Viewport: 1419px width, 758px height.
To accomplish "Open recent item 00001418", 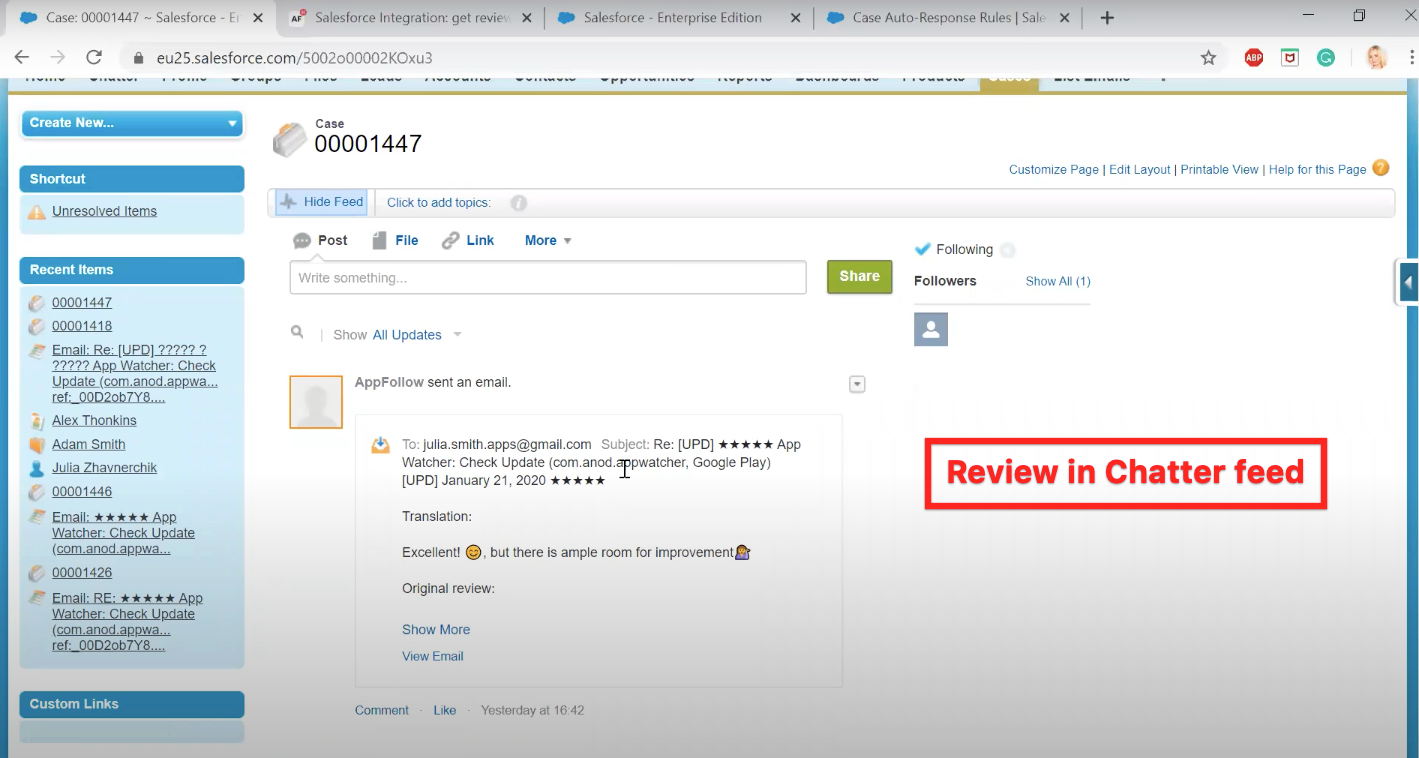I will click(x=82, y=326).
